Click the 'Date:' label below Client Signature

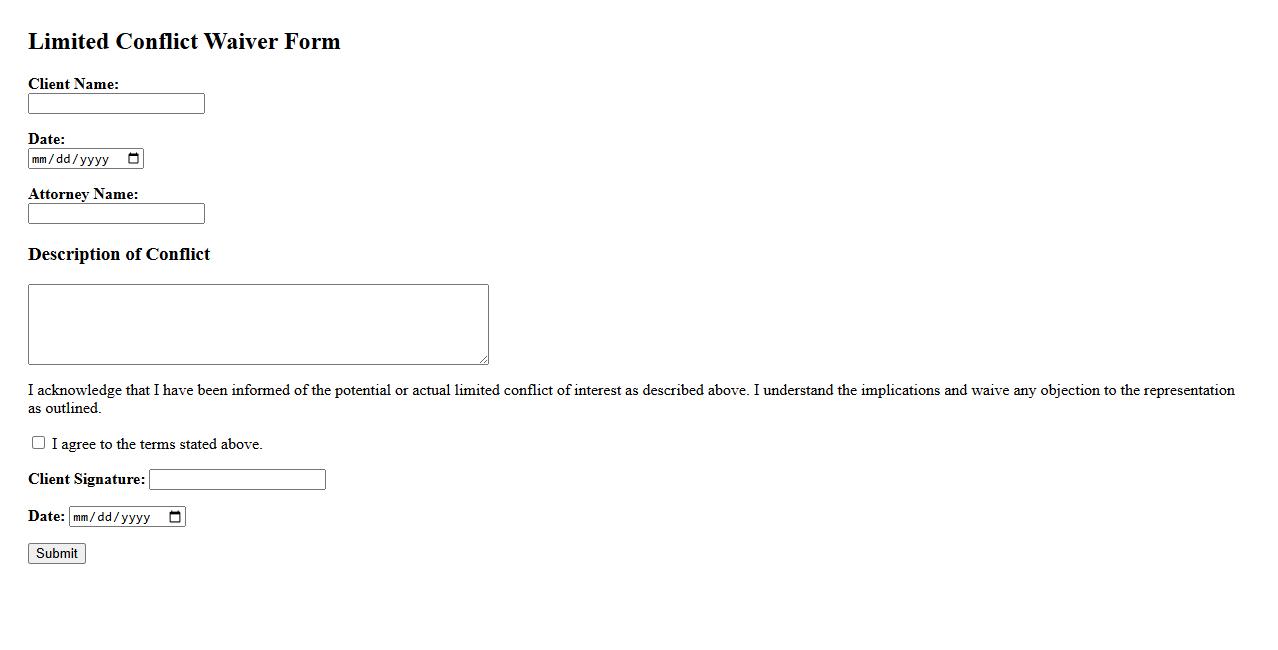click(46, 516)
